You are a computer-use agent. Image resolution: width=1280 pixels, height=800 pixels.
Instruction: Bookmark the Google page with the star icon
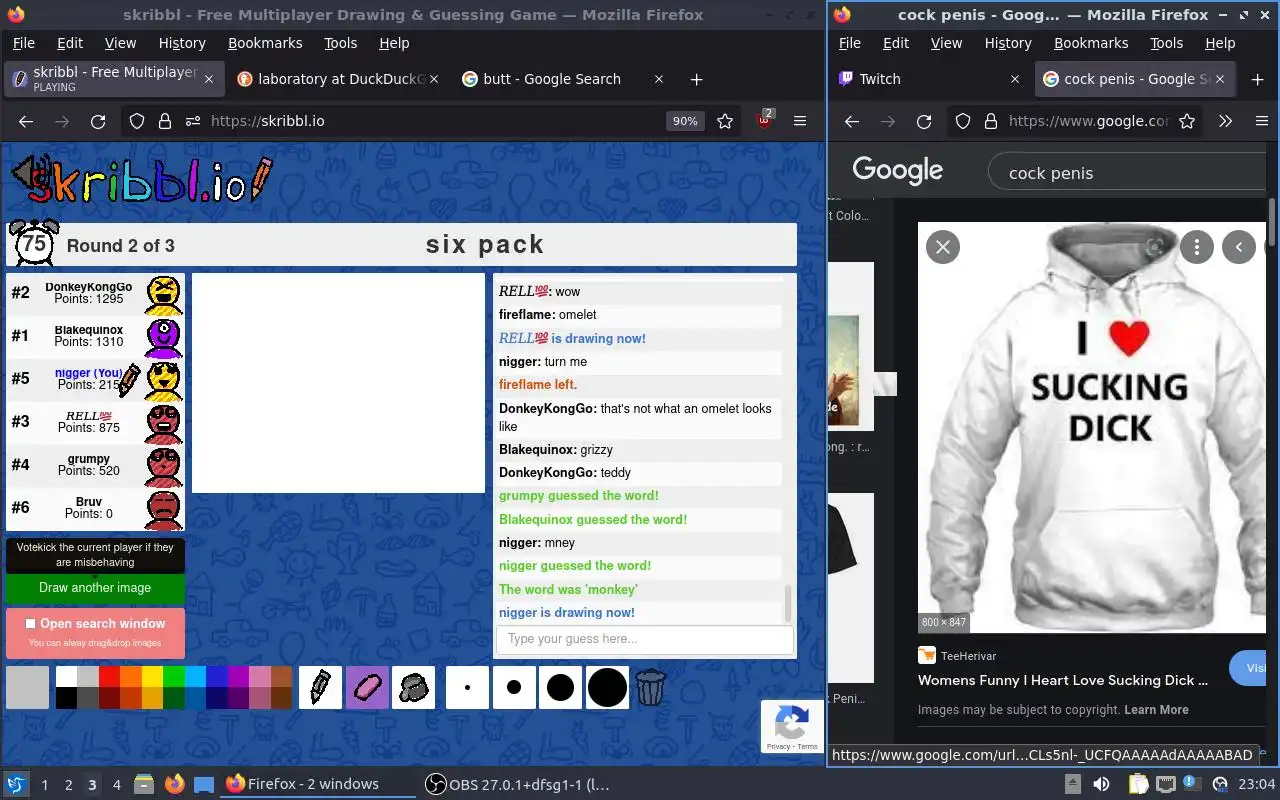click(x=1187, y=121)
